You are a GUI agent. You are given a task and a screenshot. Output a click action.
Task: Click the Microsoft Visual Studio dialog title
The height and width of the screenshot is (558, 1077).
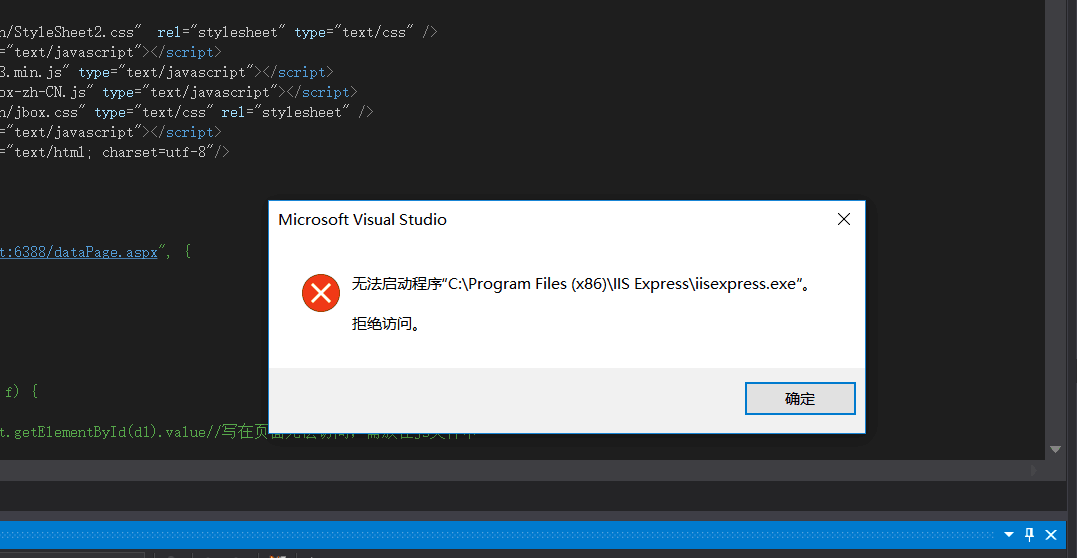point(363,220)
